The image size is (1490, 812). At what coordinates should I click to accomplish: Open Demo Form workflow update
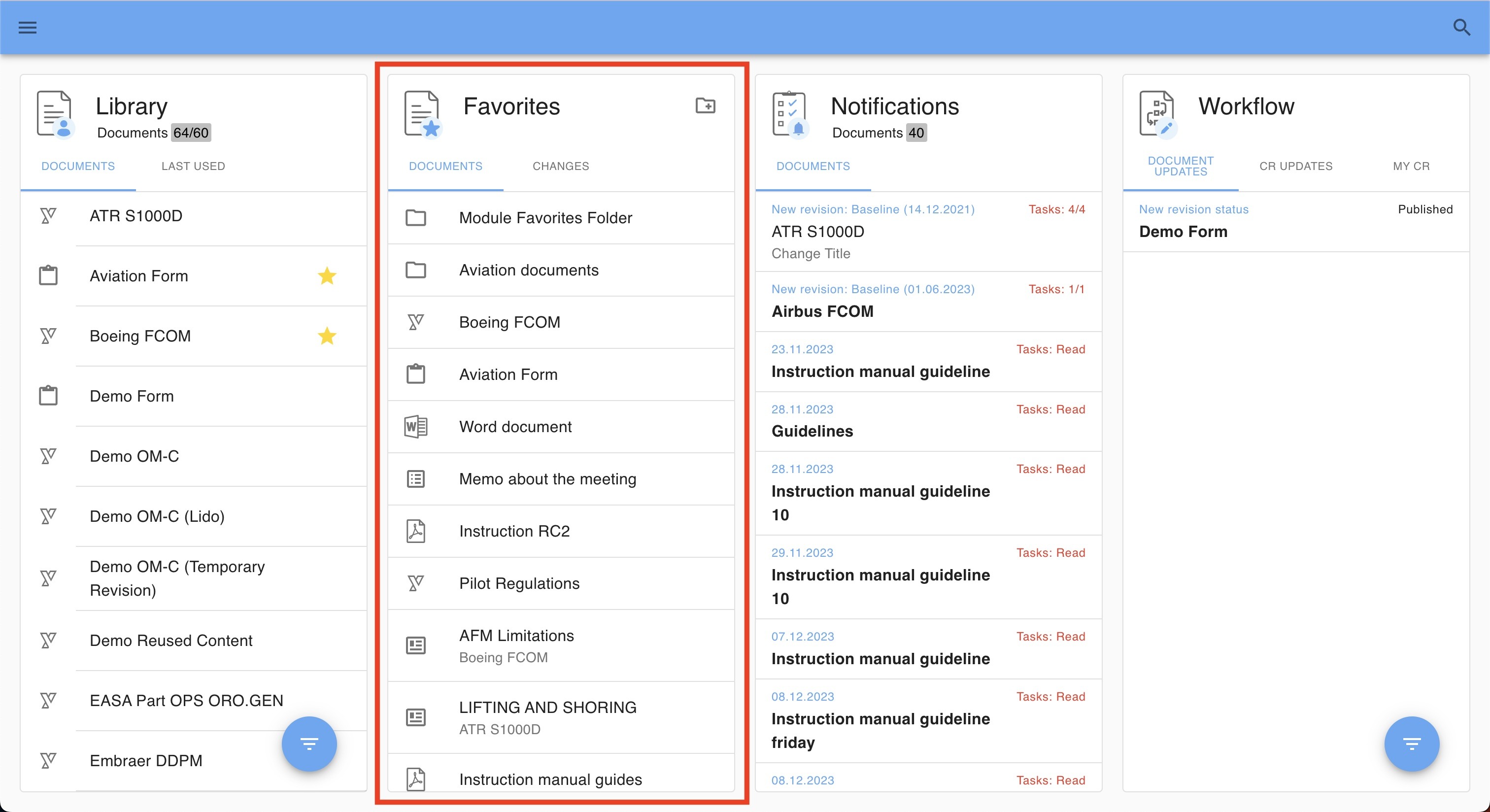tap(1183, 232)
